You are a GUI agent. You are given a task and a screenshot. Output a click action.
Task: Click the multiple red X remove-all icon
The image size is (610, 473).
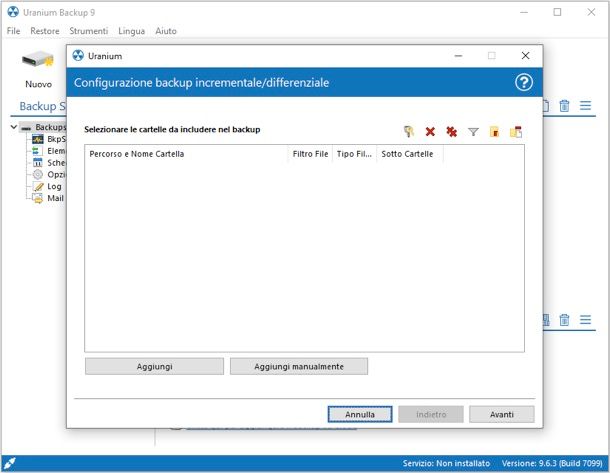[x=451, y=132]
